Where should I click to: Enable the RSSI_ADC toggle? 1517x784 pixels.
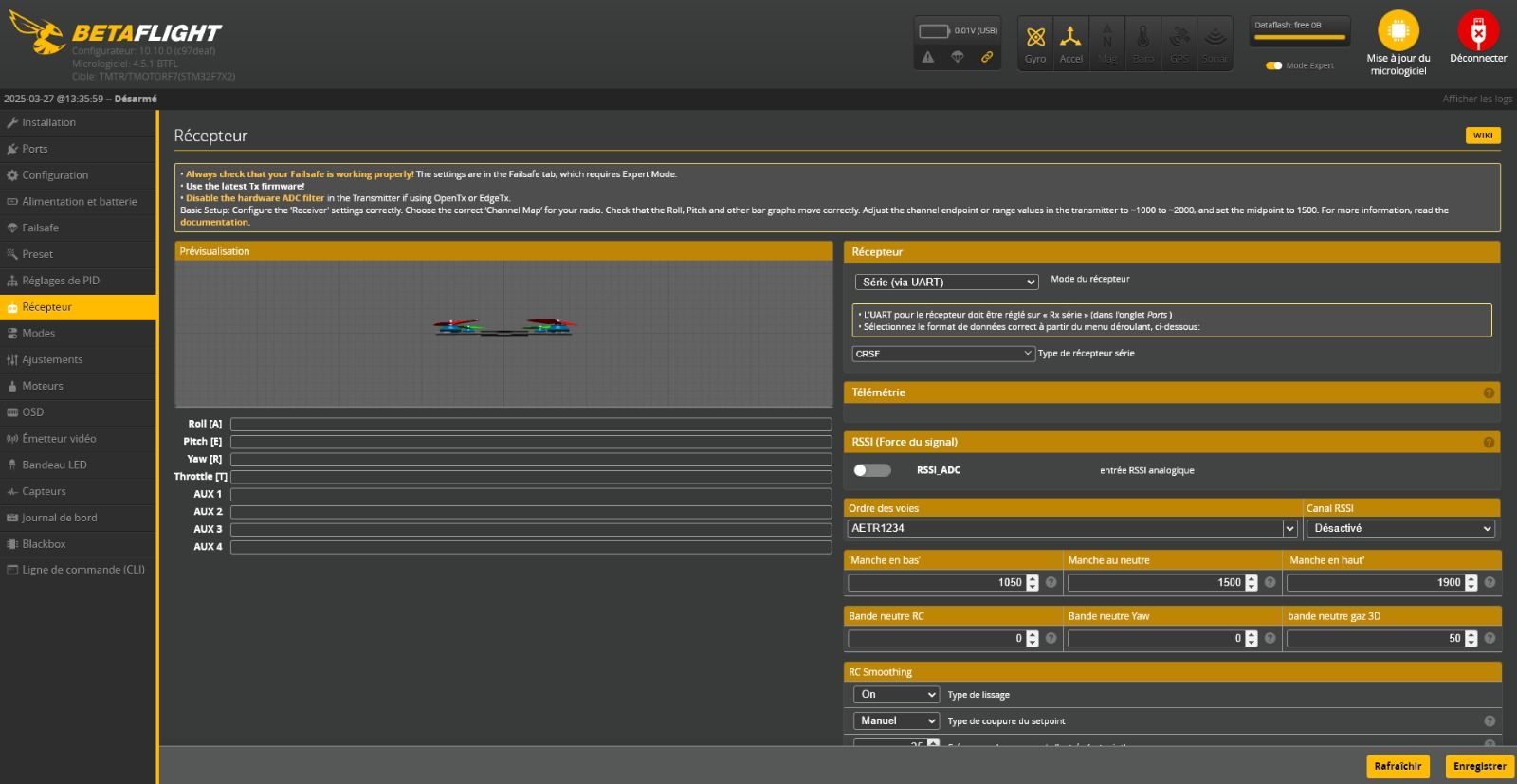coord(871,470)
